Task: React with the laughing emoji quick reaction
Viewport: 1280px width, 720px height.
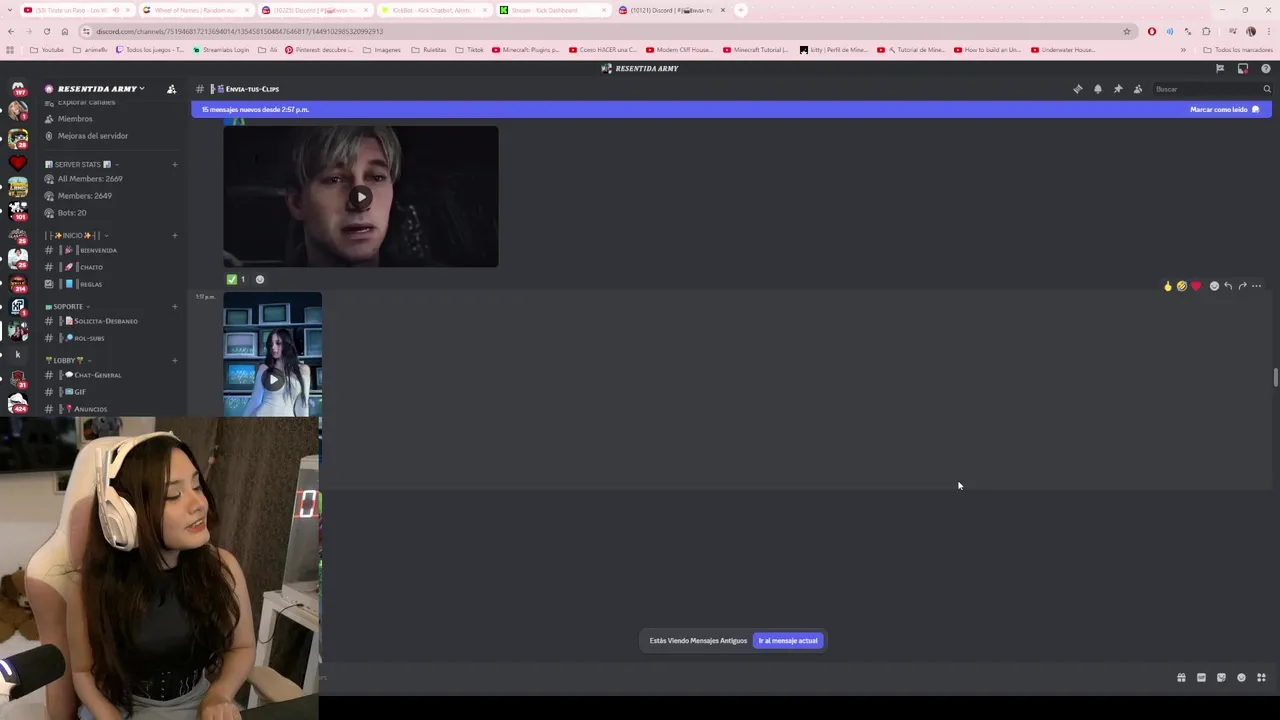Action: click(1182, 286)
